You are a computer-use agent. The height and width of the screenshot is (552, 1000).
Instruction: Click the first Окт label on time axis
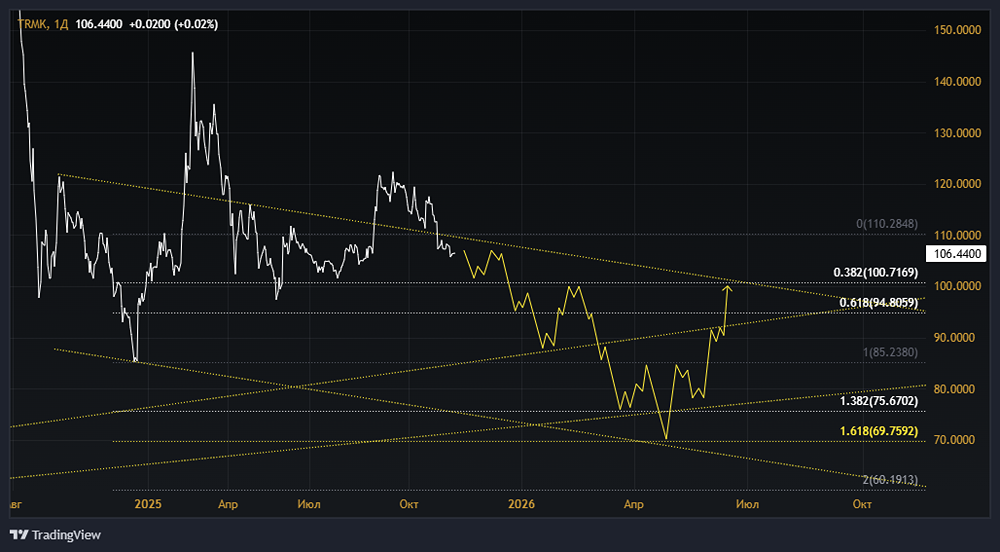409,504
